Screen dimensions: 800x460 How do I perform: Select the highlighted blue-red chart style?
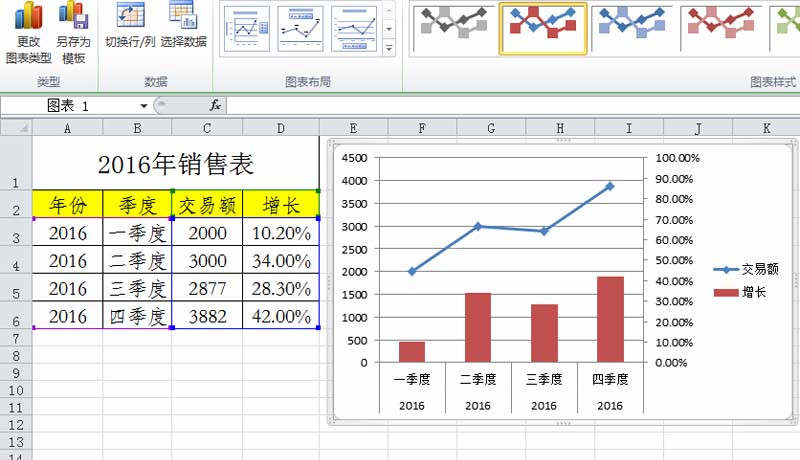point(542,26)
